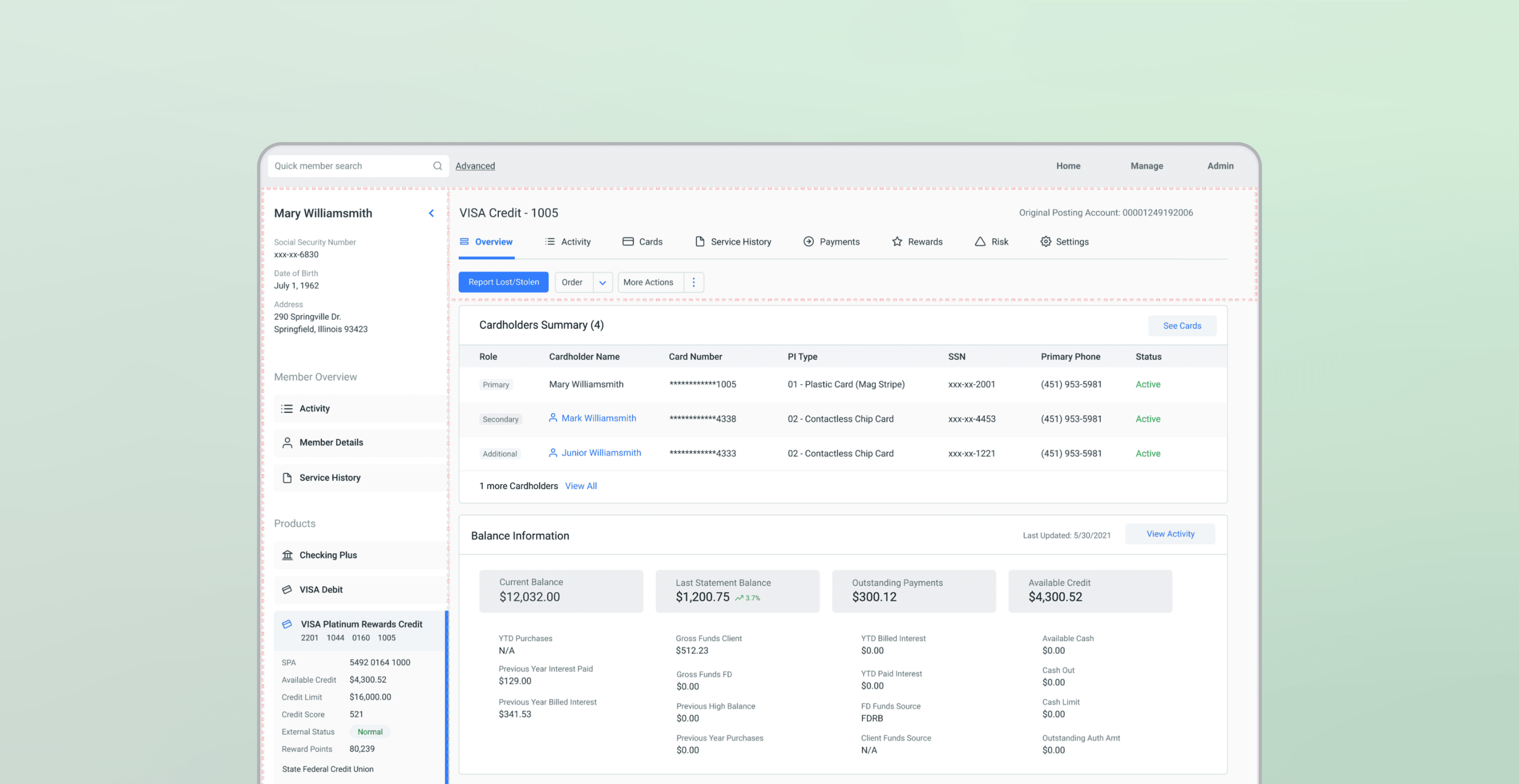The width and height of the screenshot is (1519, 784).
Task: Open Service History in Member Overview sidebar
Action: (360, 478)
